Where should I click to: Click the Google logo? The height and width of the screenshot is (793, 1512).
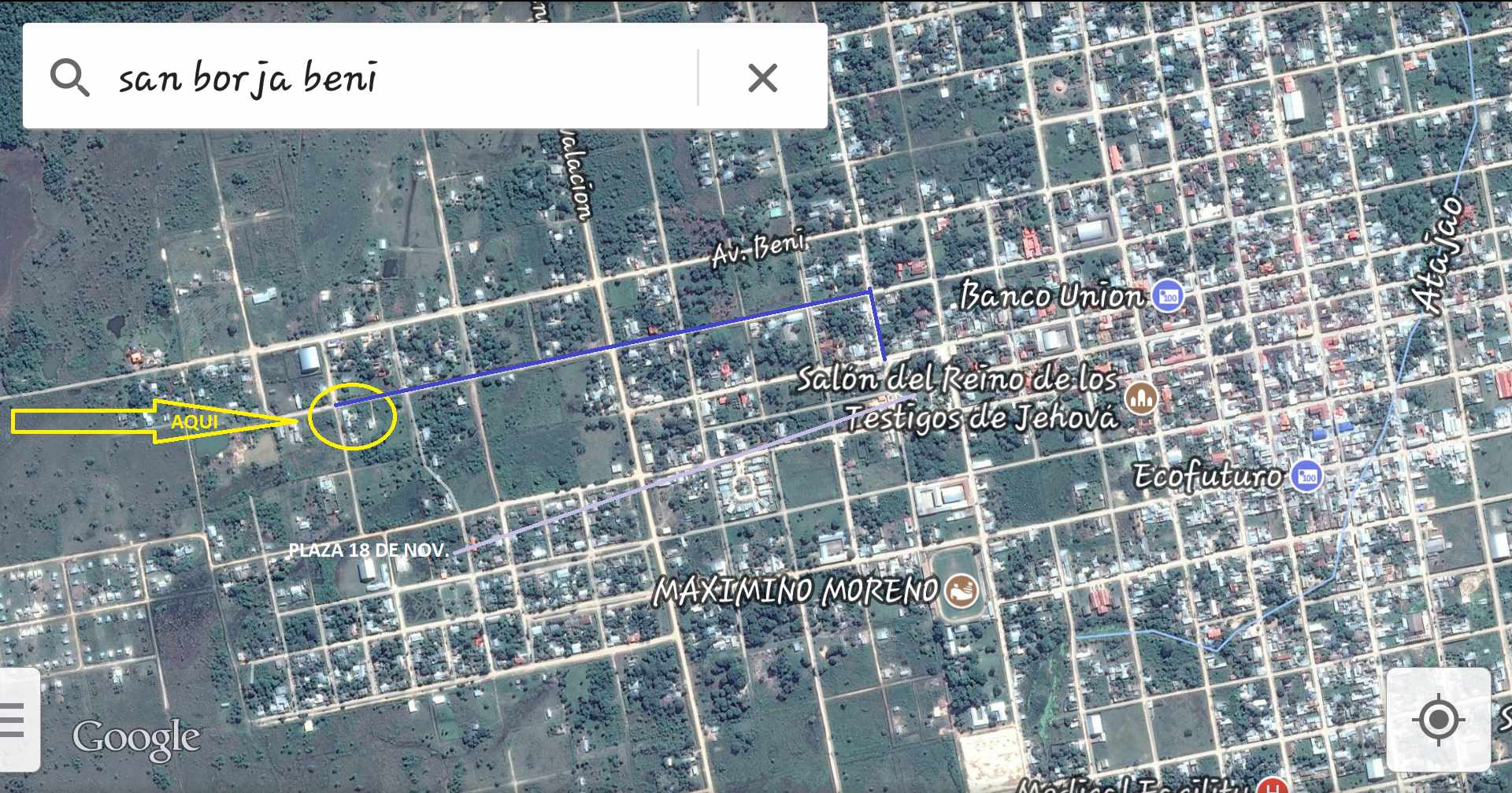135,739
